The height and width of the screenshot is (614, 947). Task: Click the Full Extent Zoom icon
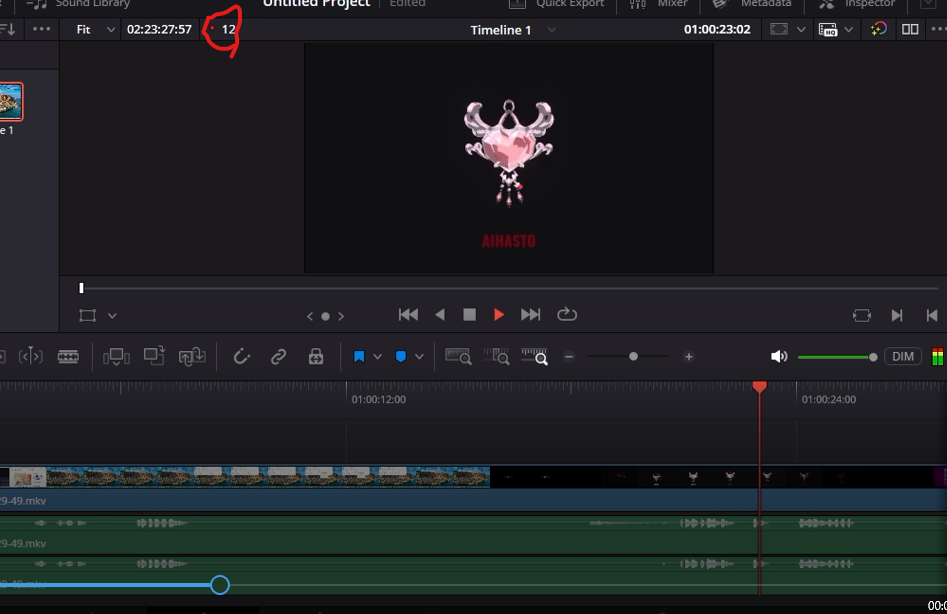[458, 357]
